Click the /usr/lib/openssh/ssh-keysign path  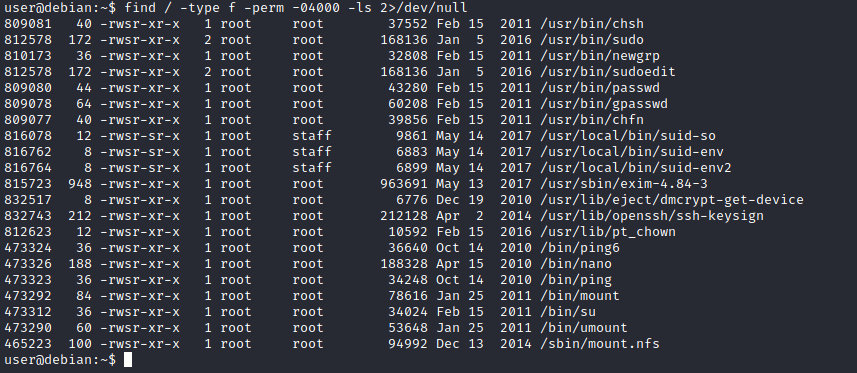pos(651,216)
